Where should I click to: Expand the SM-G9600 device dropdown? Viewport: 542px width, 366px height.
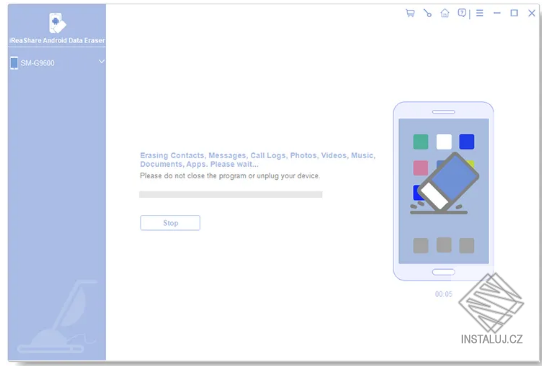click(101, 62)
